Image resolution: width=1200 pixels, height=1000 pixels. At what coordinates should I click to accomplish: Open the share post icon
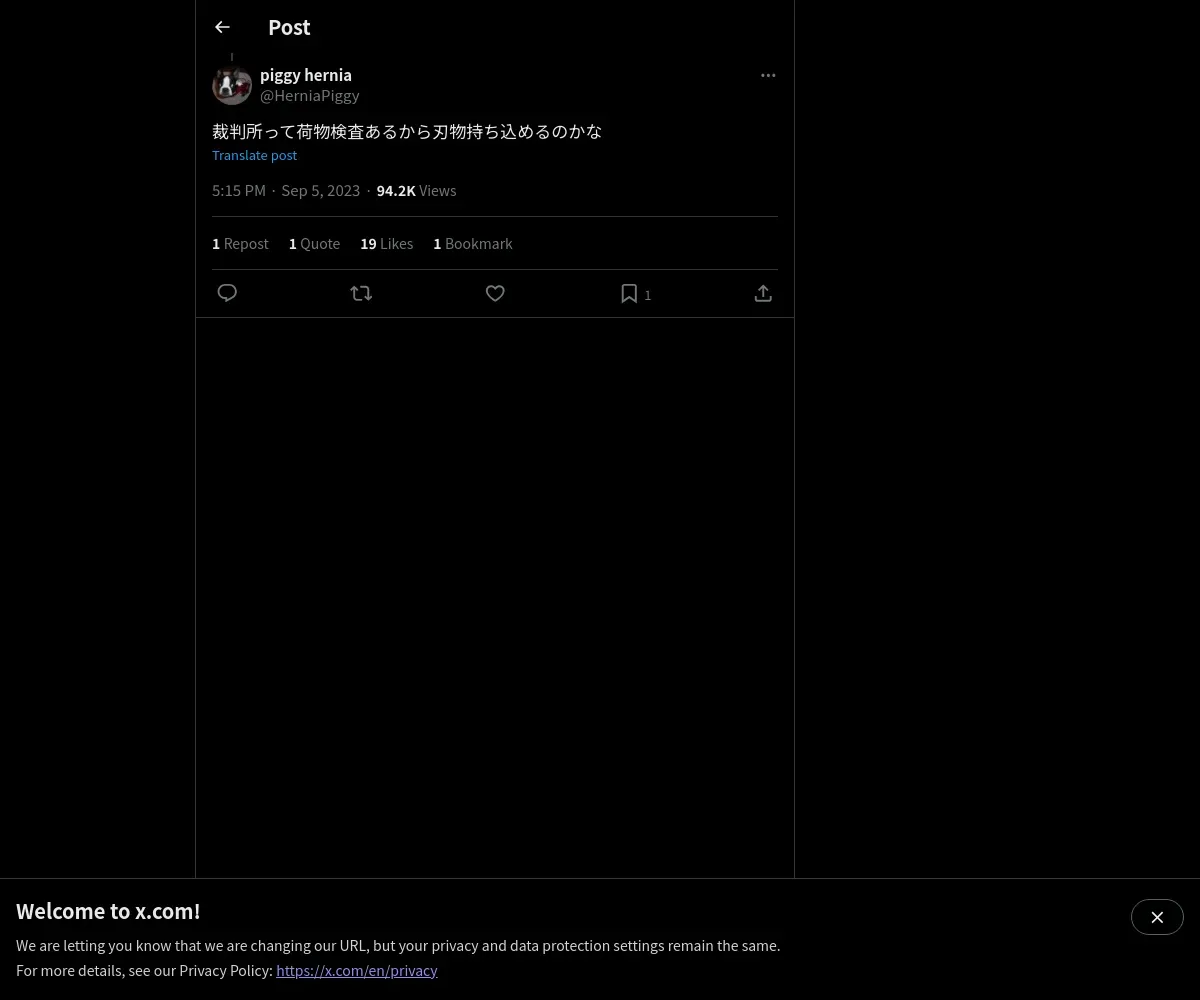(x=763, y=293)
